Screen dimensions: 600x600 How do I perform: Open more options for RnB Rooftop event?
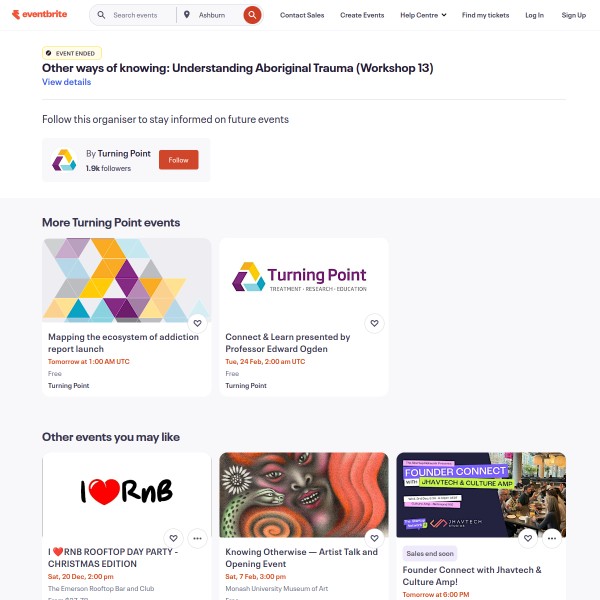197,538
